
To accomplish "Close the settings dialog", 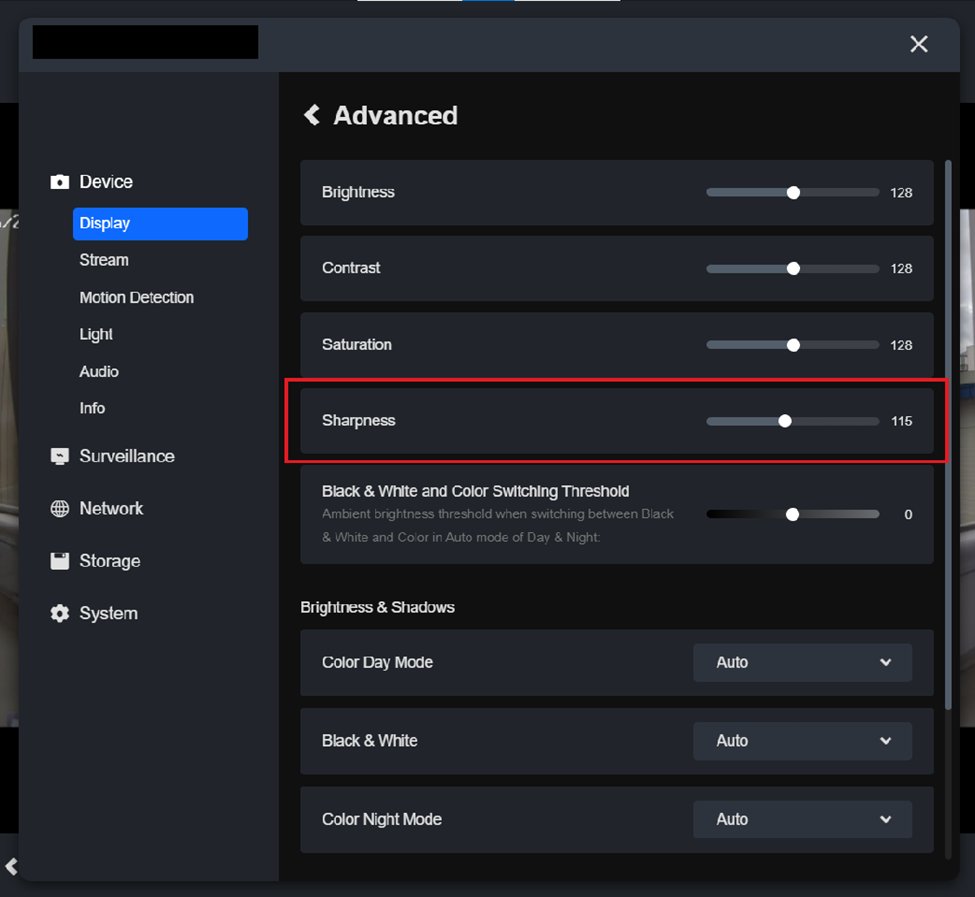I will tap(918, 44).
